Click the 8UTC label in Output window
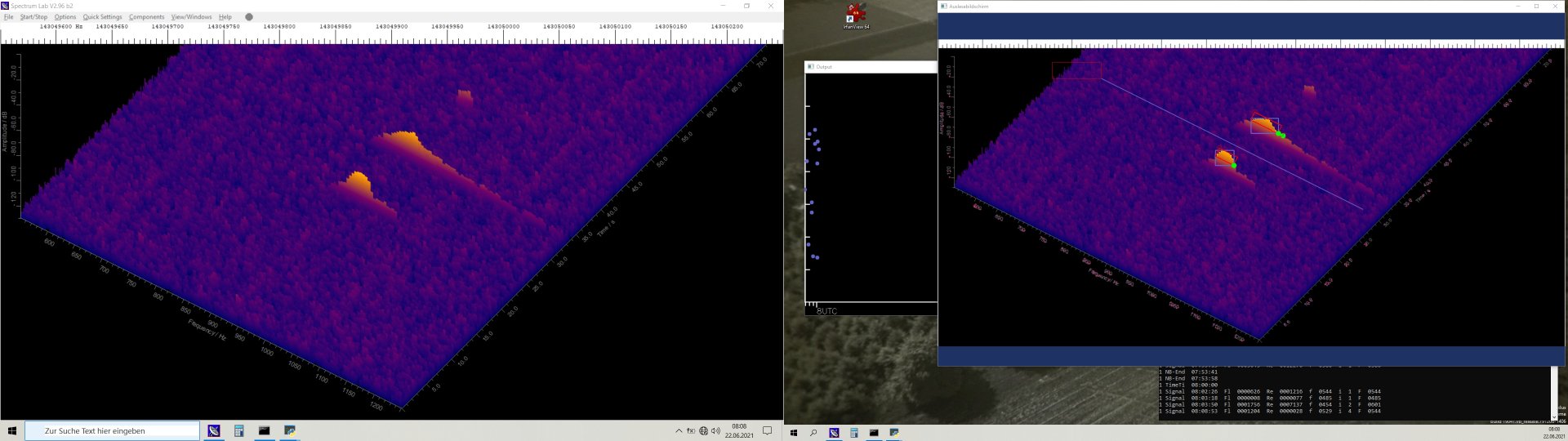This screenshot has width=1568, height=441. pyautogui.click(x=826, y=311)
